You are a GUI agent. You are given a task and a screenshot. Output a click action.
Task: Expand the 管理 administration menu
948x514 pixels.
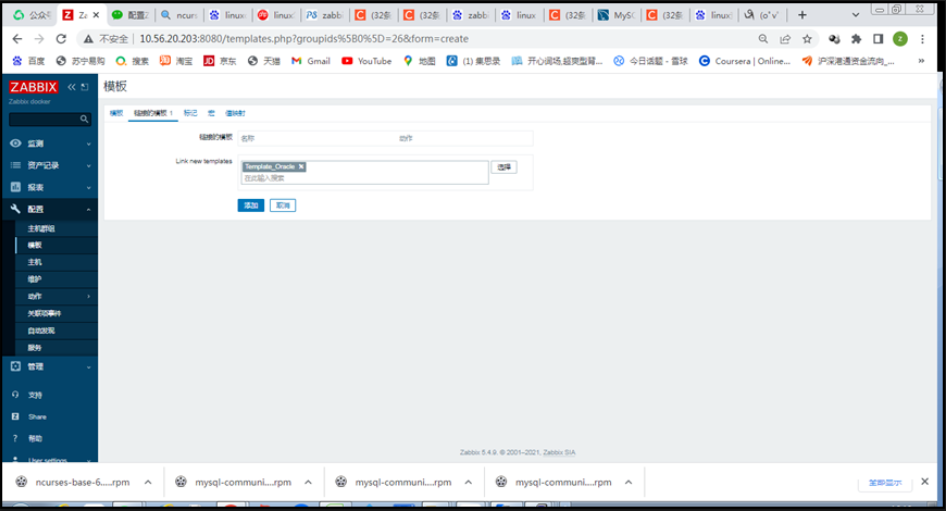50,366
